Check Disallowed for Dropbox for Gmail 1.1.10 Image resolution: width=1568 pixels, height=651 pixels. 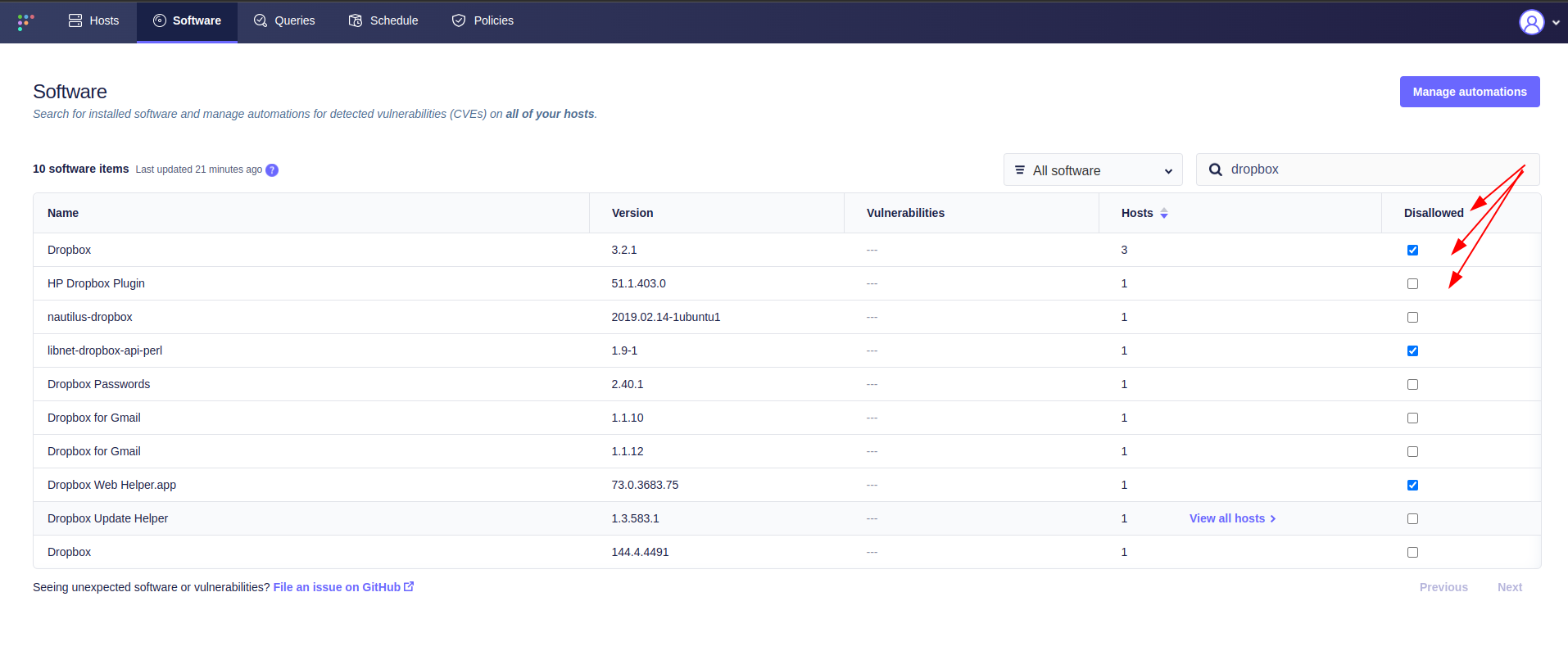click(1412, 418)
